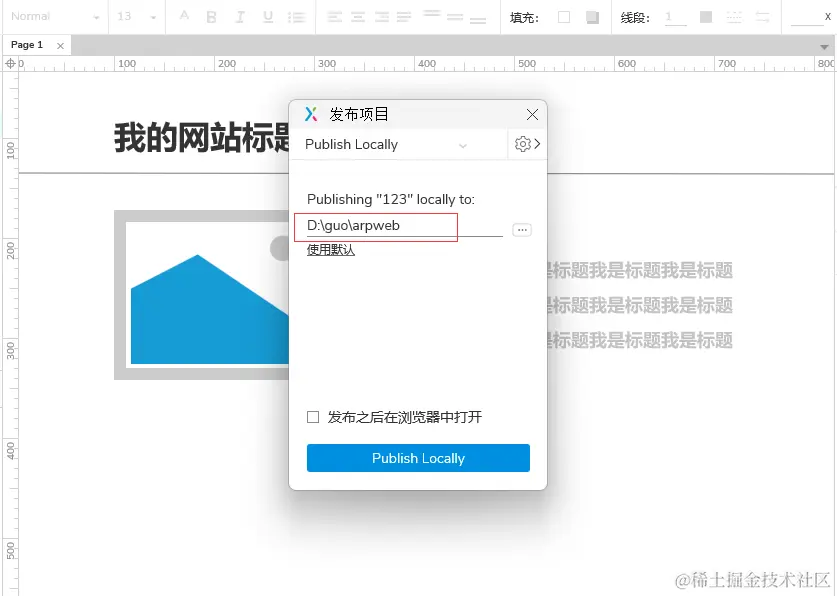Choose the line pattern style
837x596 pixels.
734,17
